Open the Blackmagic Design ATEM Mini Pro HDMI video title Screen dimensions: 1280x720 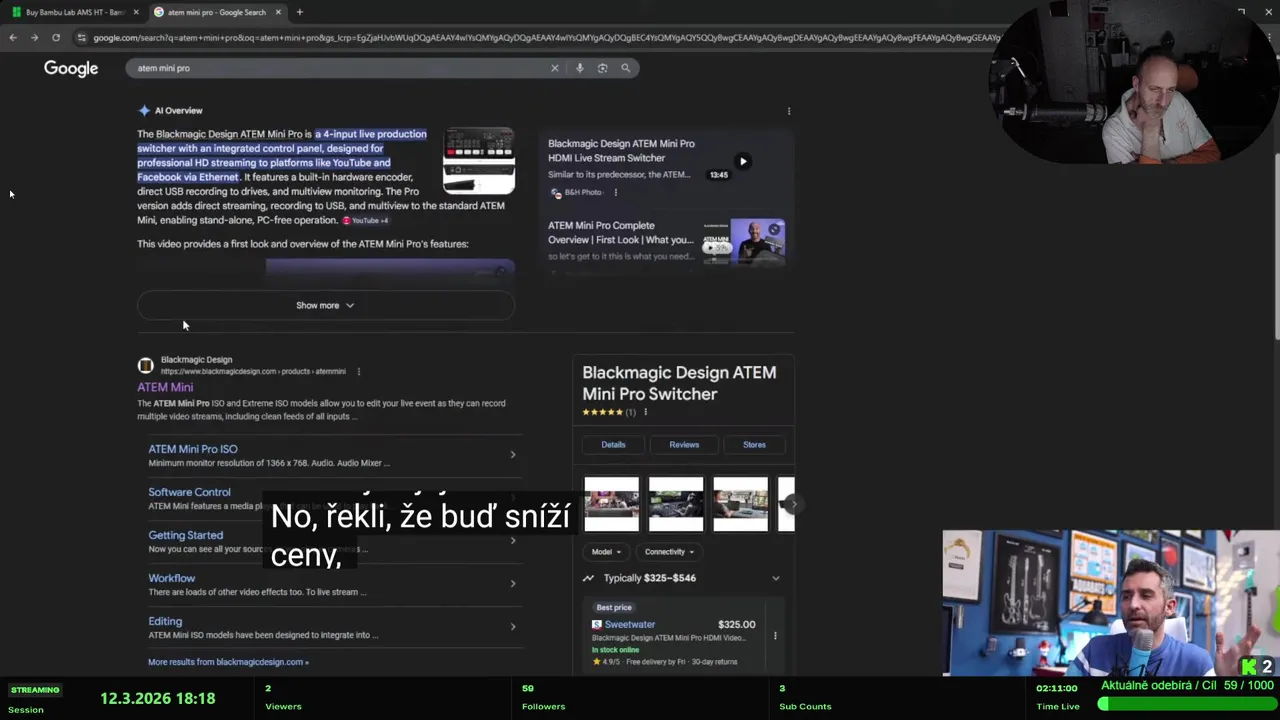pyautogui.click(x=621, y=150)
